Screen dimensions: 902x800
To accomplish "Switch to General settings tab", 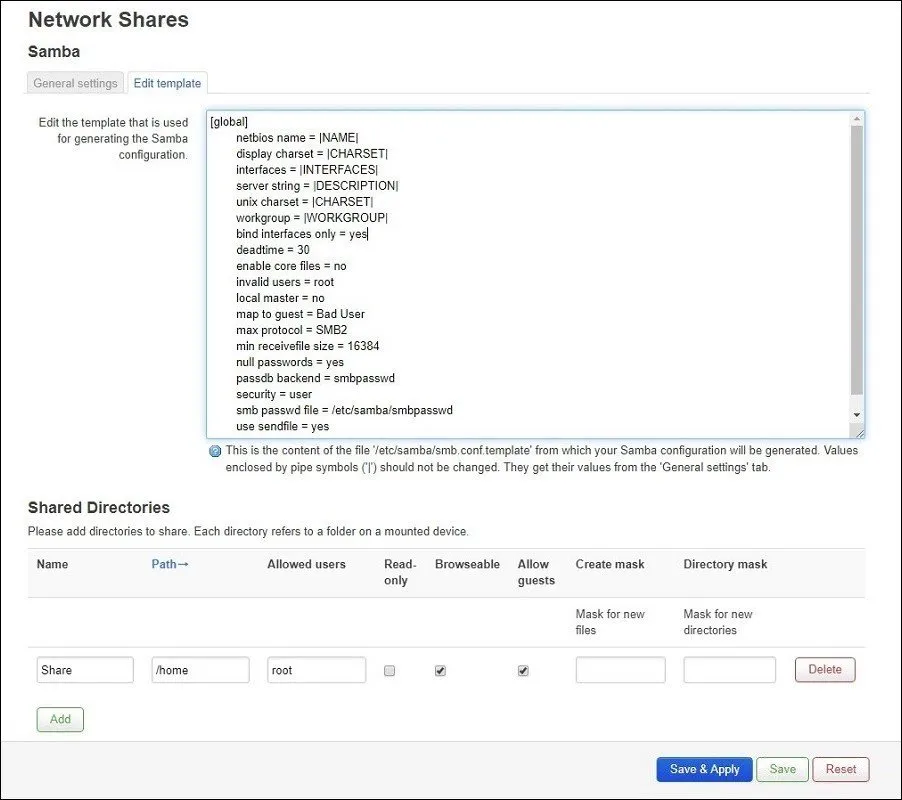I will pyautogui.click(x=75, y=83).
